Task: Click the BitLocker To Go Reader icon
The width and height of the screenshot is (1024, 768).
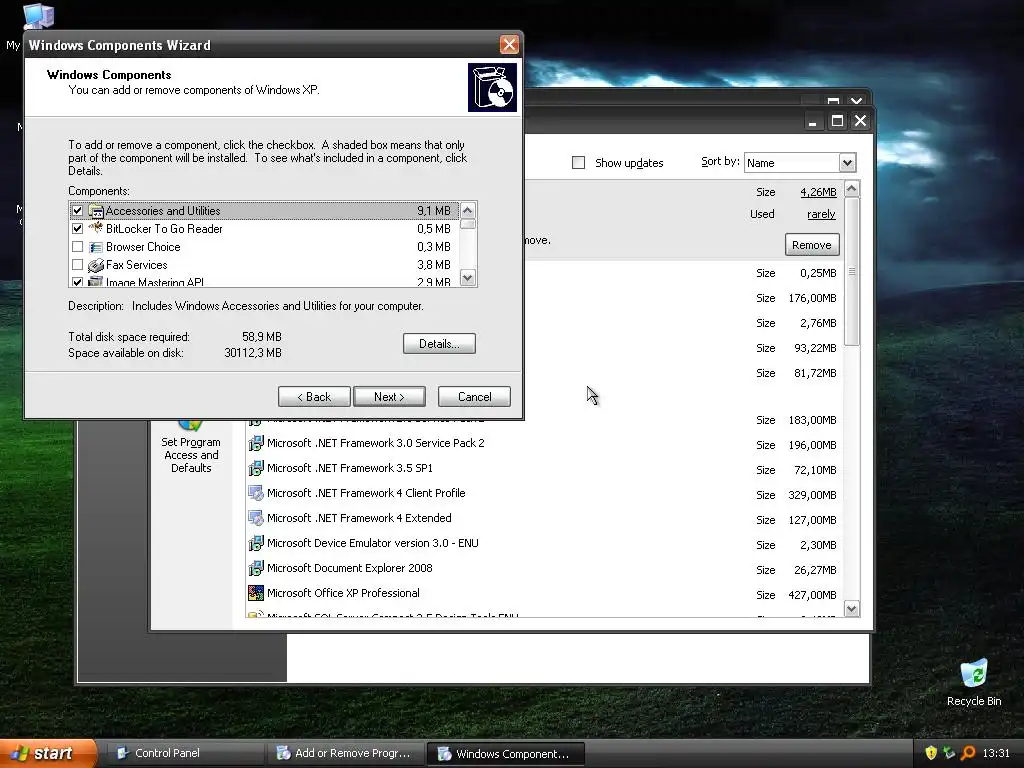Action: point(96,228)
